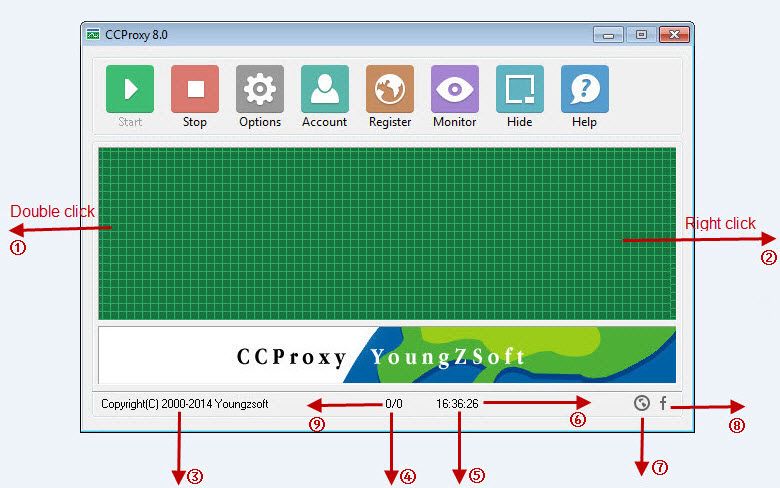
Task: Close the CCProxy 8.0 window
Action: coord(674,34)
